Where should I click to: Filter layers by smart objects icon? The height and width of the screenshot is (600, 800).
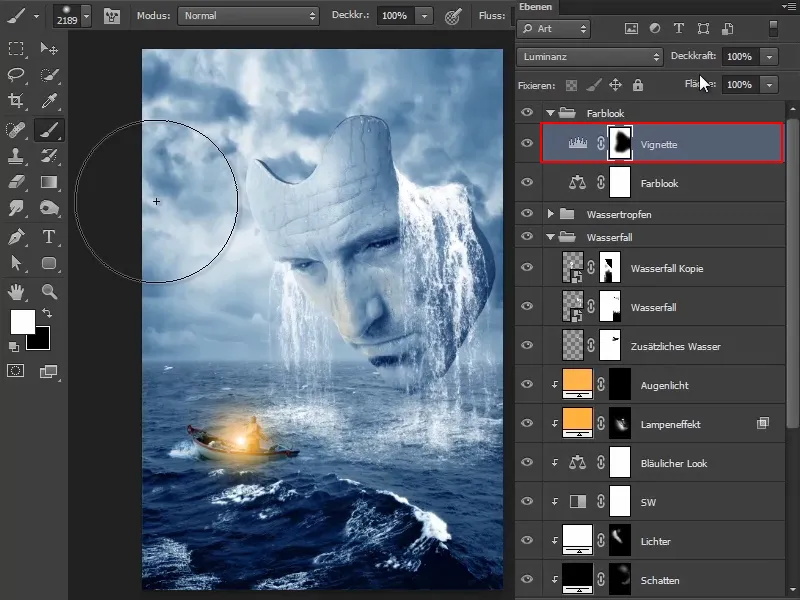[728, 29]
